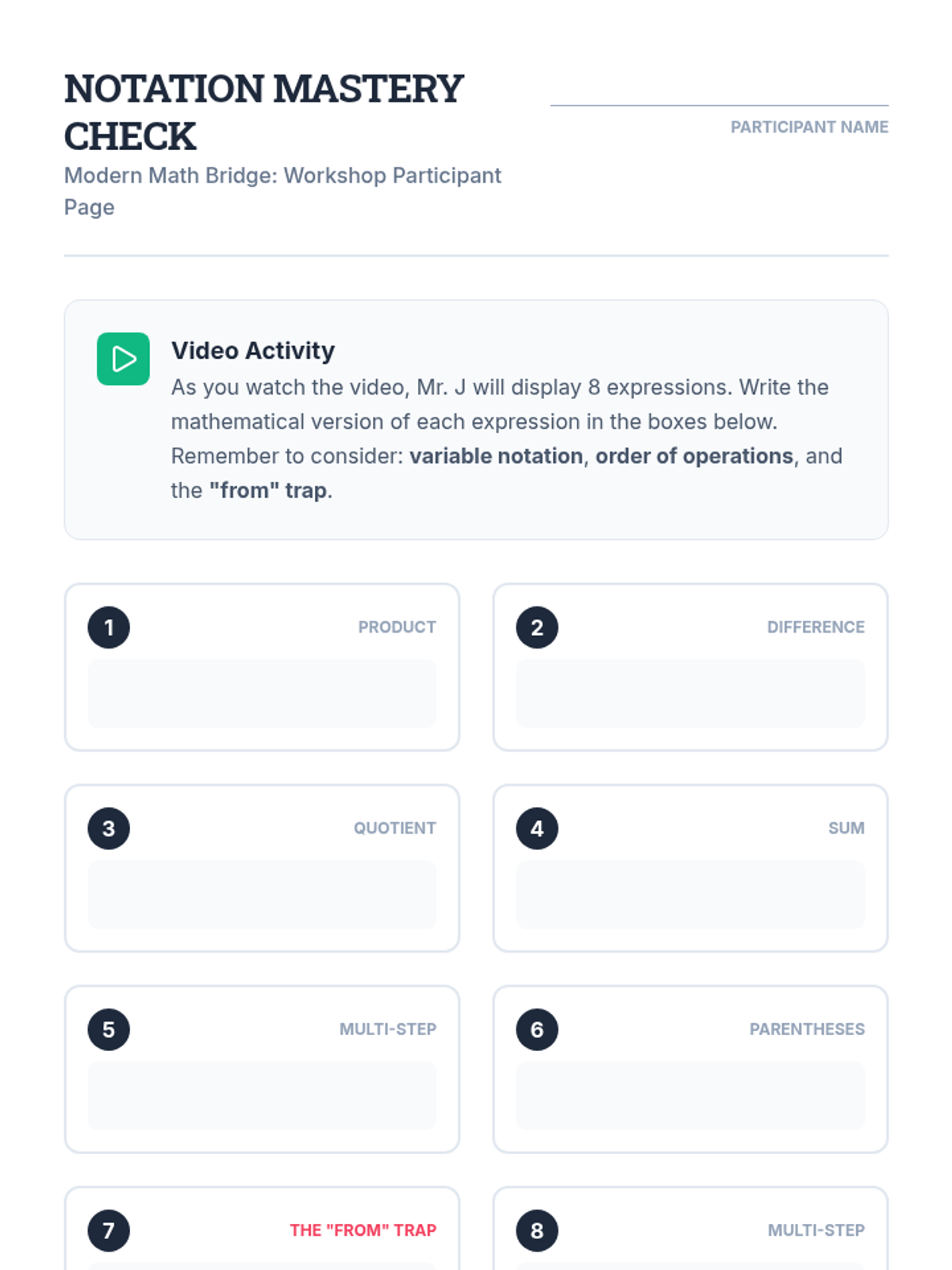Click the red "FROM" TRAP label

pos(363,1230)
